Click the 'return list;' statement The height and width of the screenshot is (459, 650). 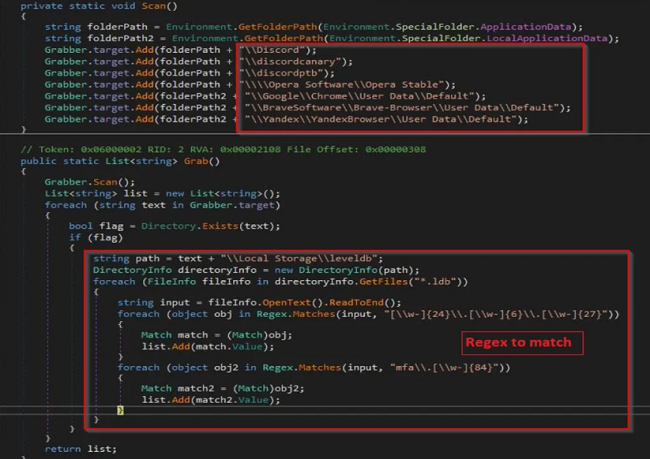click(x=81, y=449)
